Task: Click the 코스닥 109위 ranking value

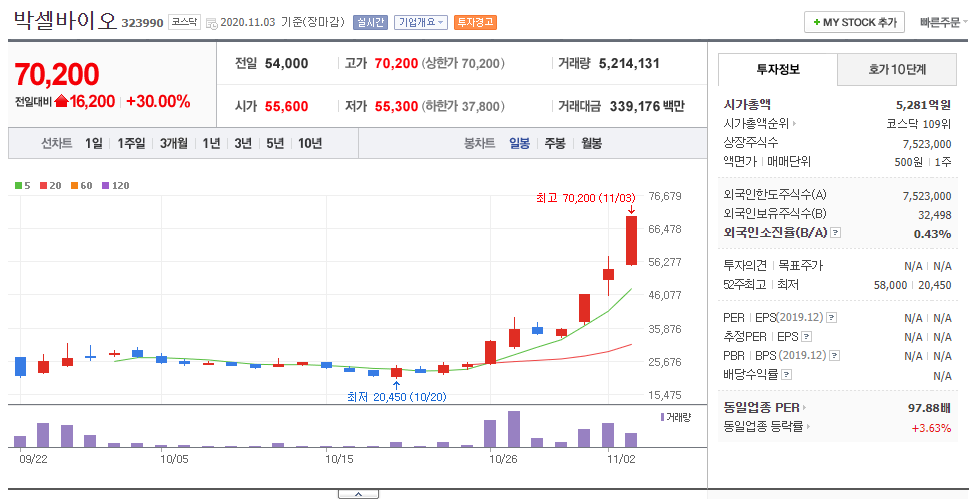Action: coord(919,124)
